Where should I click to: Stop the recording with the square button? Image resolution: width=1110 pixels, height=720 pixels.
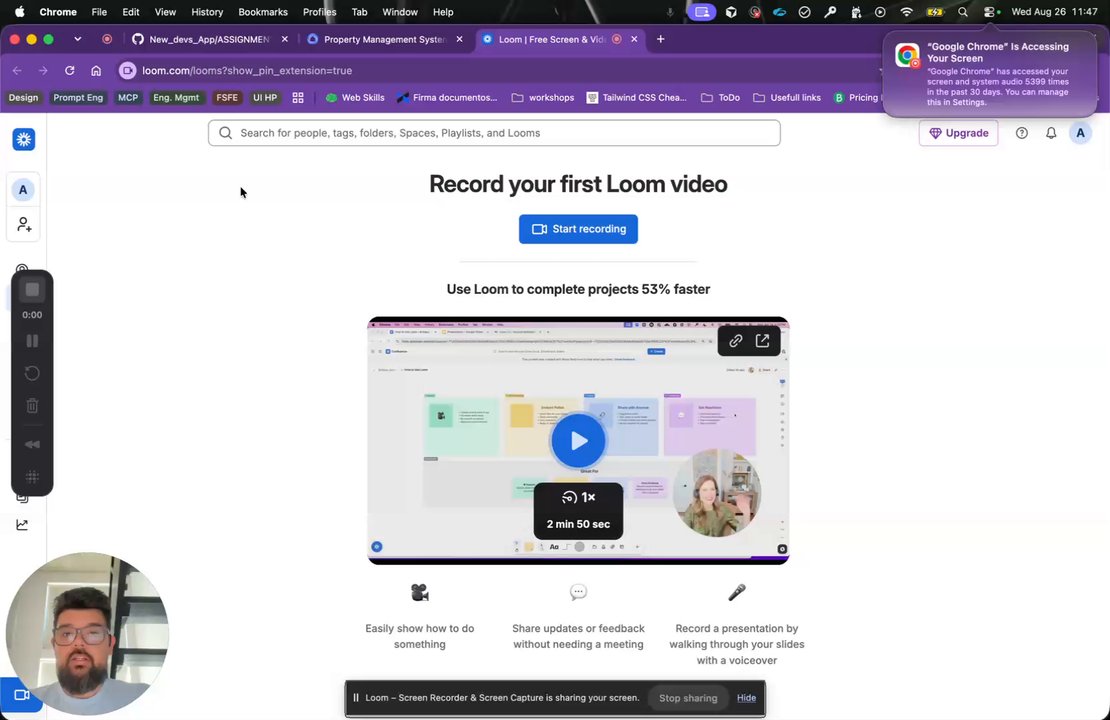click(32, 290)
